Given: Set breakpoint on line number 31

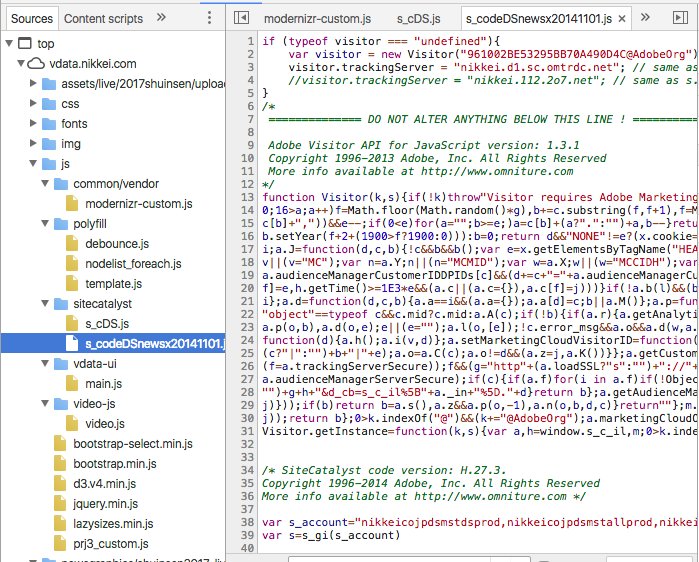Looking at the screenshot, I should pyautogui.click(x=247, y=431).
